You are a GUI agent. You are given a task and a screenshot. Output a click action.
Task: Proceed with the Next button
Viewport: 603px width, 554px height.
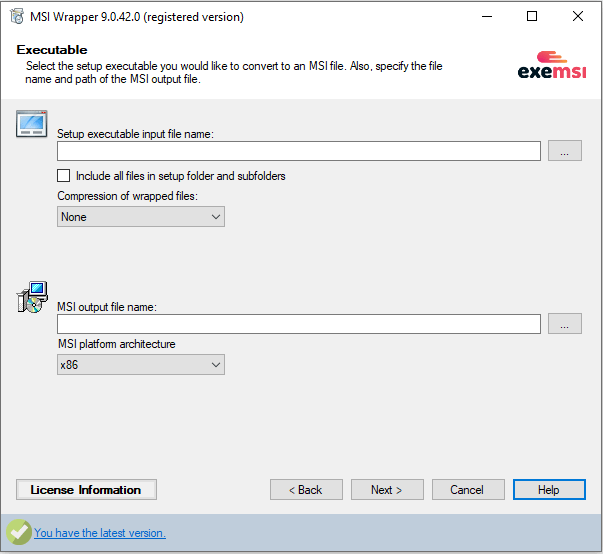tap(386, 490)
